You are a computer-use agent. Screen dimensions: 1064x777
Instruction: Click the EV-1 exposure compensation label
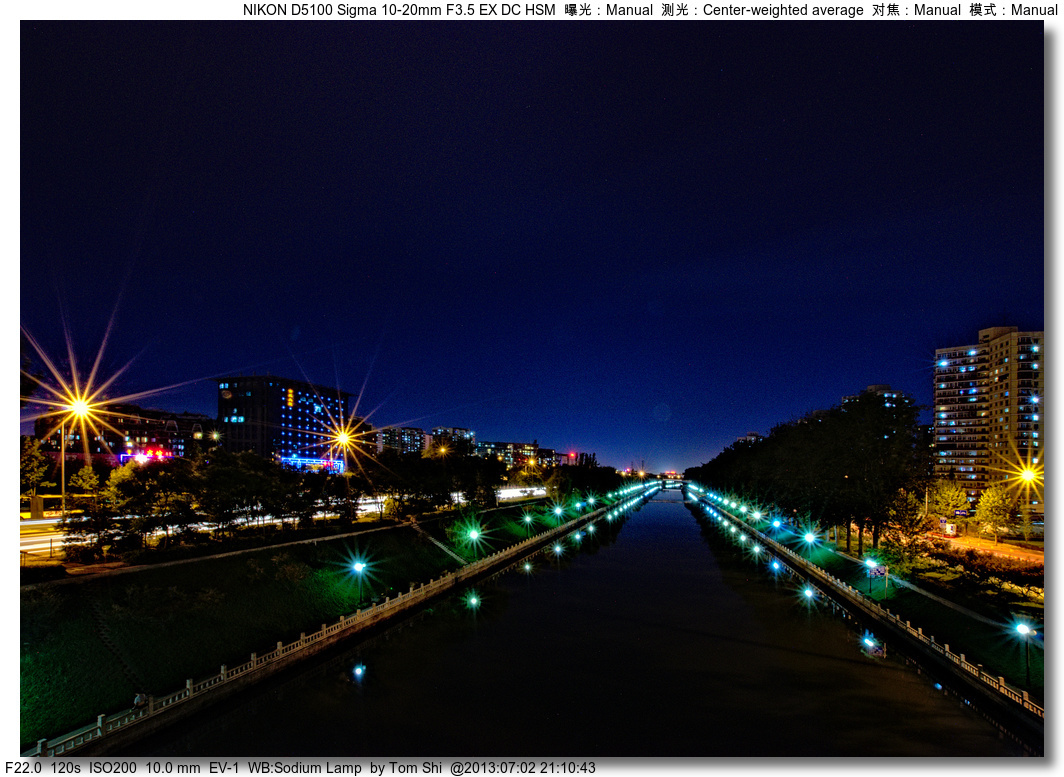coord(226,767)
